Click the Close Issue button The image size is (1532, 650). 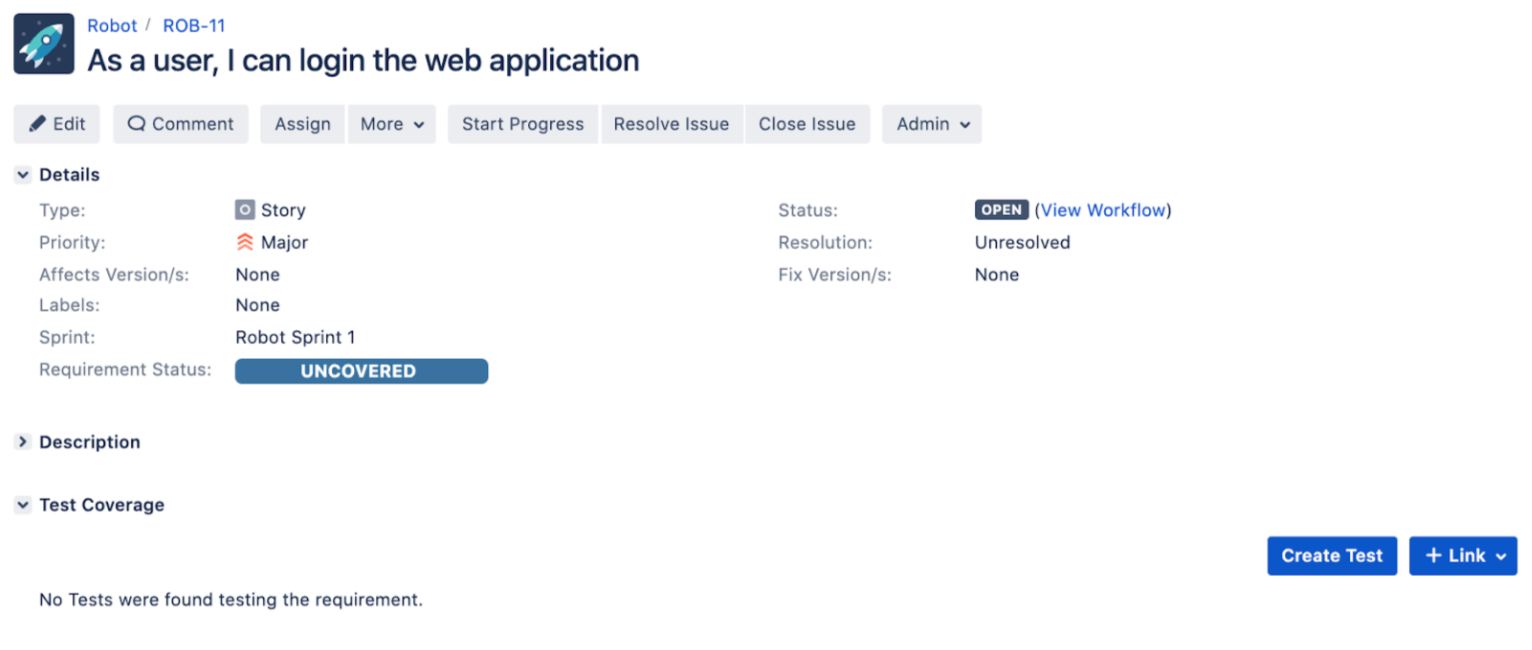[x=807, y=124]
